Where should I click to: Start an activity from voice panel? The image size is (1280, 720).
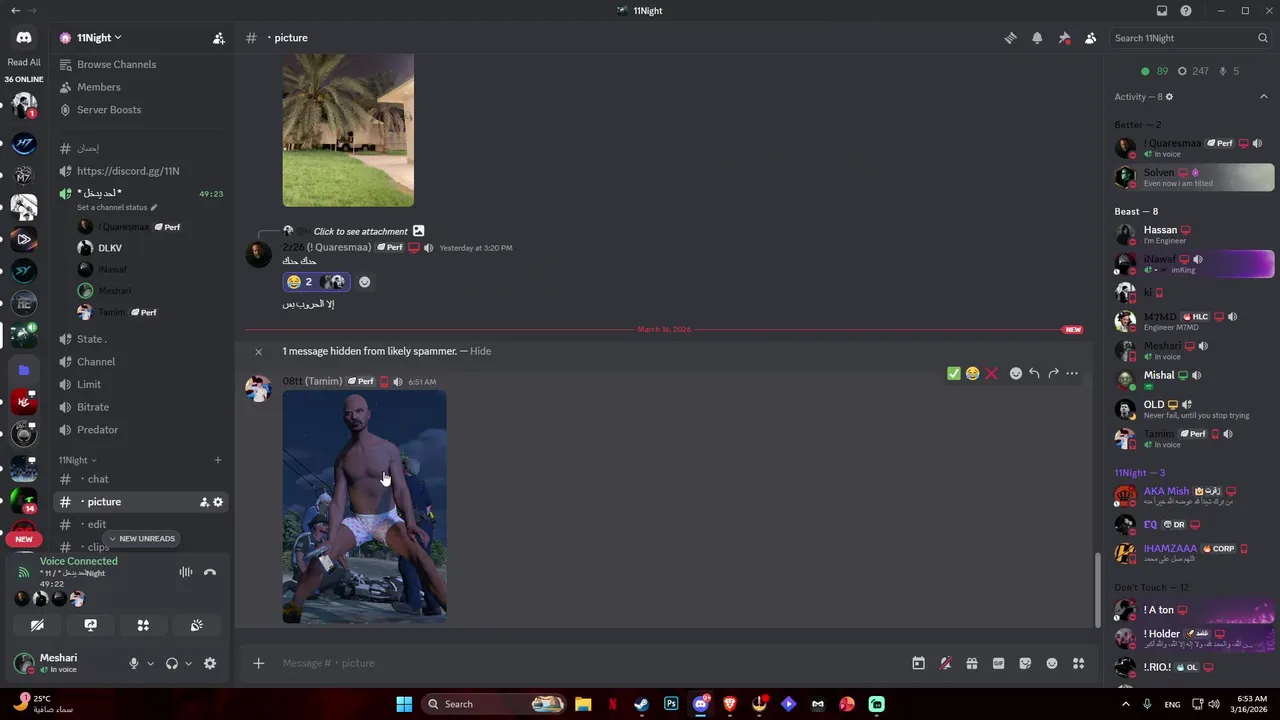(x=143, y=625)
